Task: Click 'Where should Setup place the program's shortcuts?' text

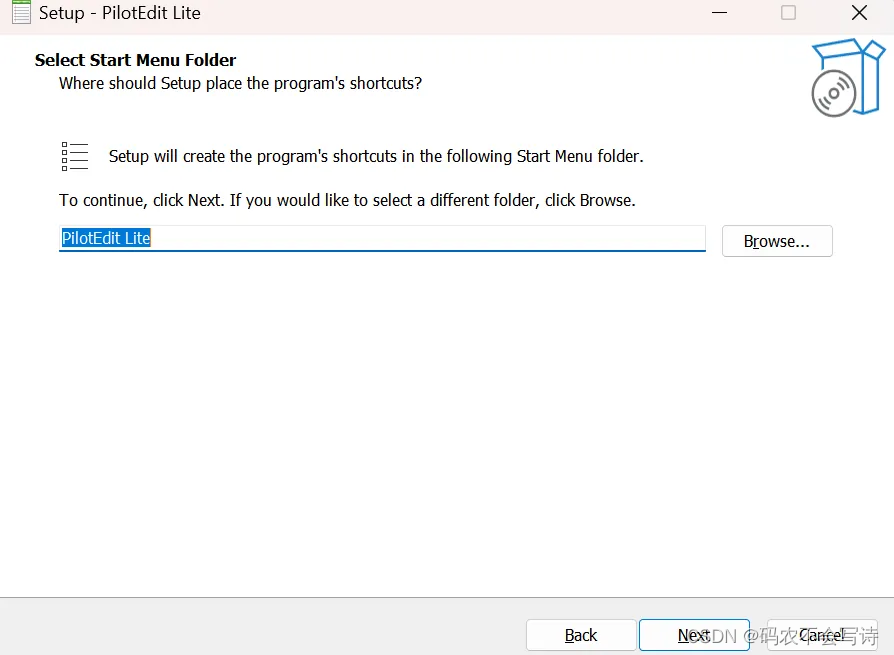Action: coord(241,83)
